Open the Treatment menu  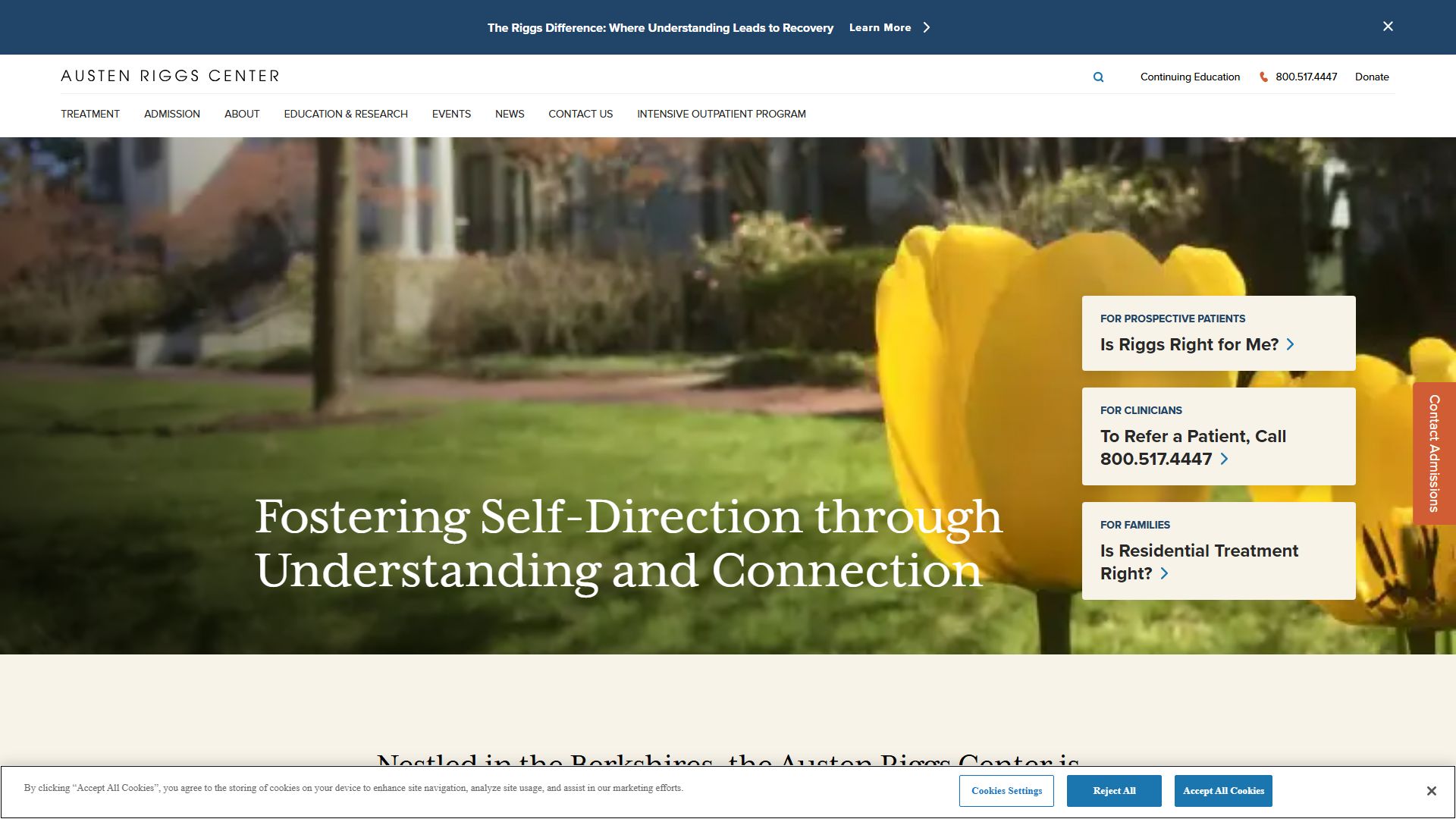point(90,114)
